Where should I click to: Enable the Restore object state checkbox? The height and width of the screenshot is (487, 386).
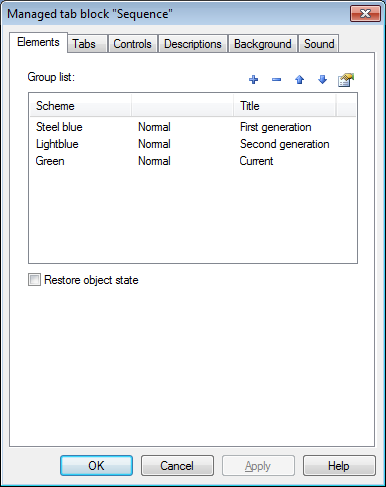click(x=34, y=280)
